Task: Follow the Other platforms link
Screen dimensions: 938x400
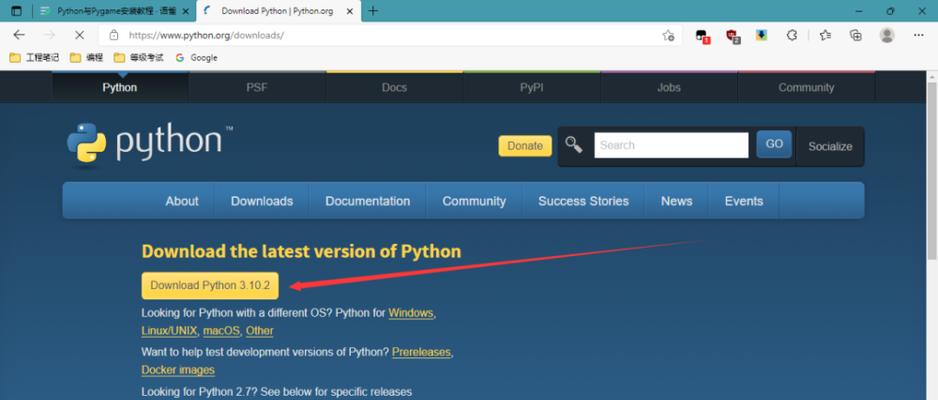Action: (260, 331)
